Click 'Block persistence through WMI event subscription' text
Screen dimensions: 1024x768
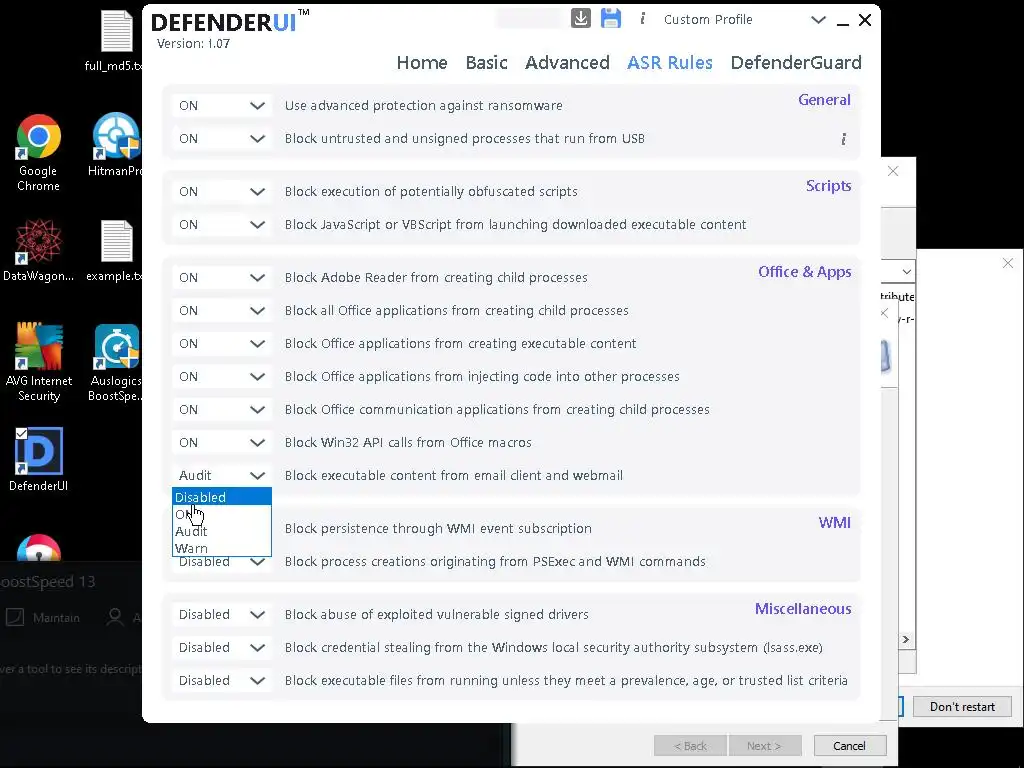tap(438, 528)
